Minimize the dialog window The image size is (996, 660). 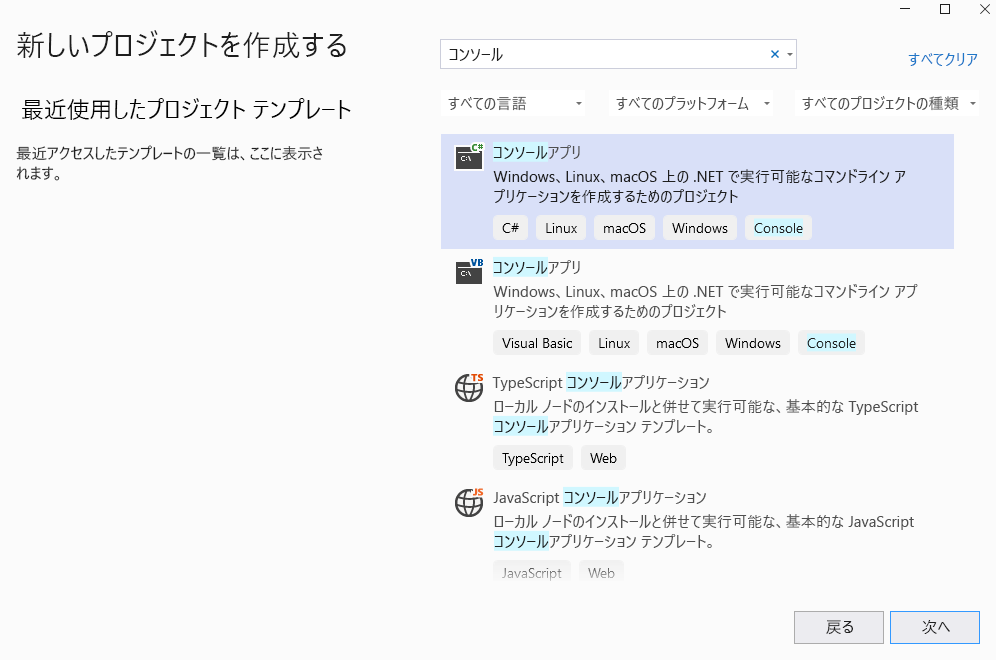click(905, 9)
